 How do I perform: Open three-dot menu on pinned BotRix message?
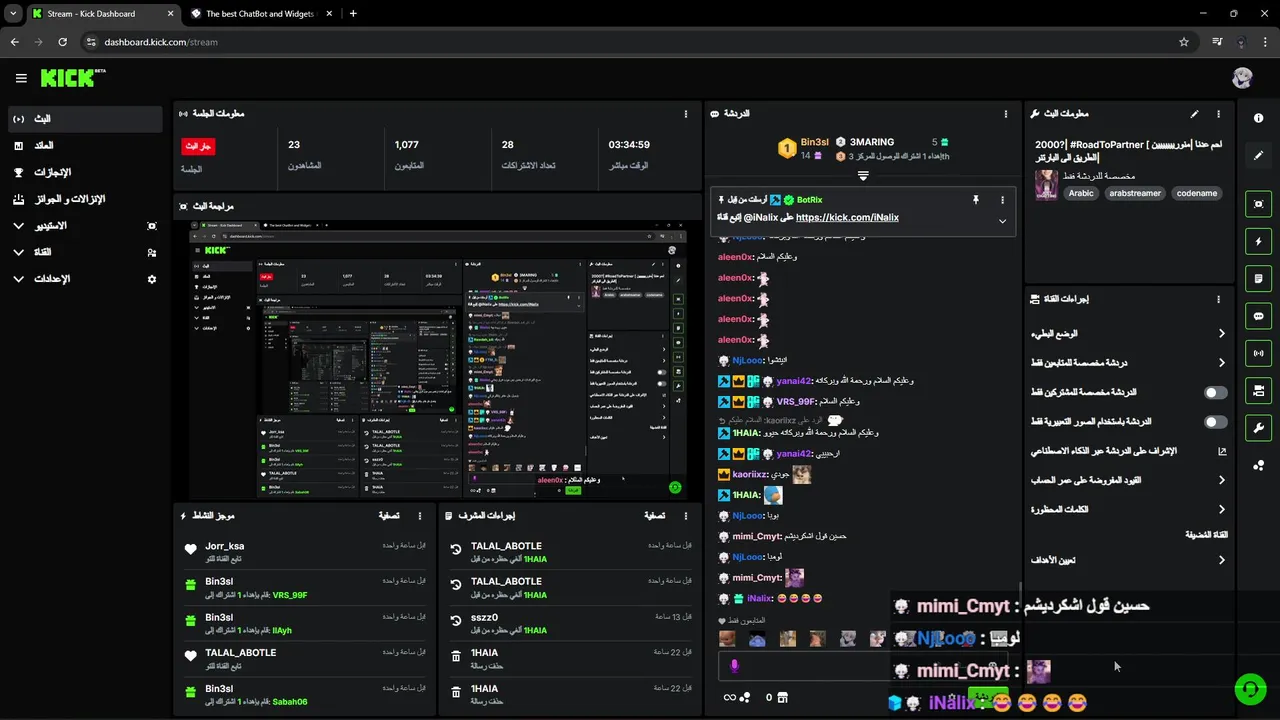[x=1002, y=200]
